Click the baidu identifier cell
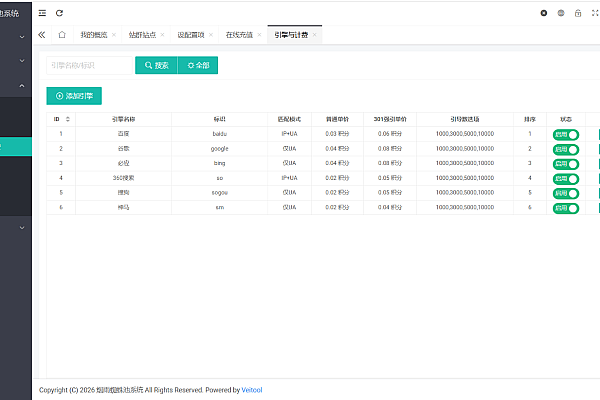 pyautogui.click(x=220, y=134)
